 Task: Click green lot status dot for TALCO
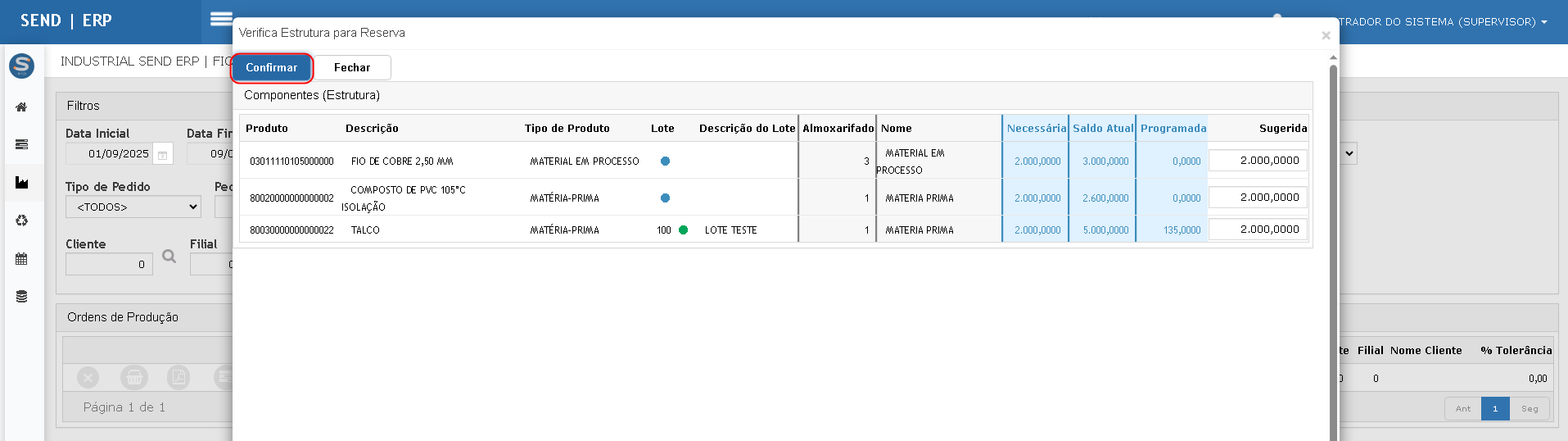[683, 230]
